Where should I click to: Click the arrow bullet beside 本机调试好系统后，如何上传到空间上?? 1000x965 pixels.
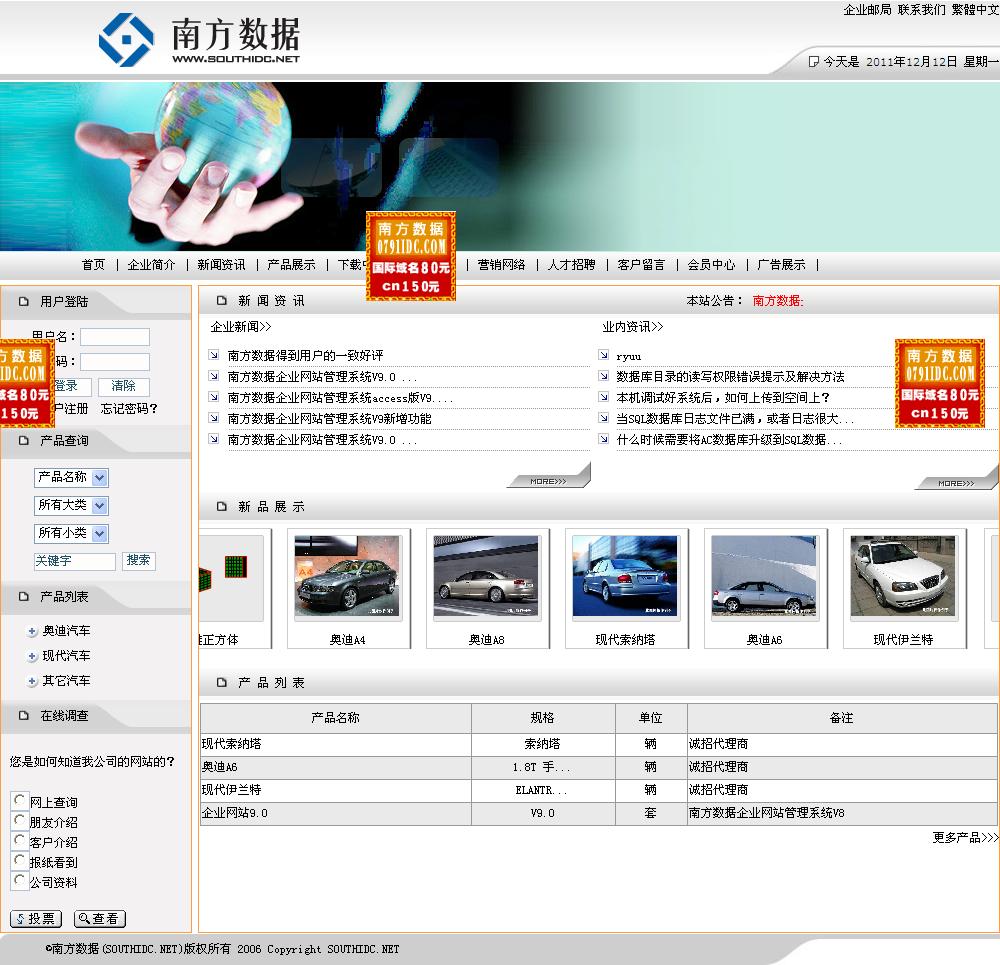[603, 397]
